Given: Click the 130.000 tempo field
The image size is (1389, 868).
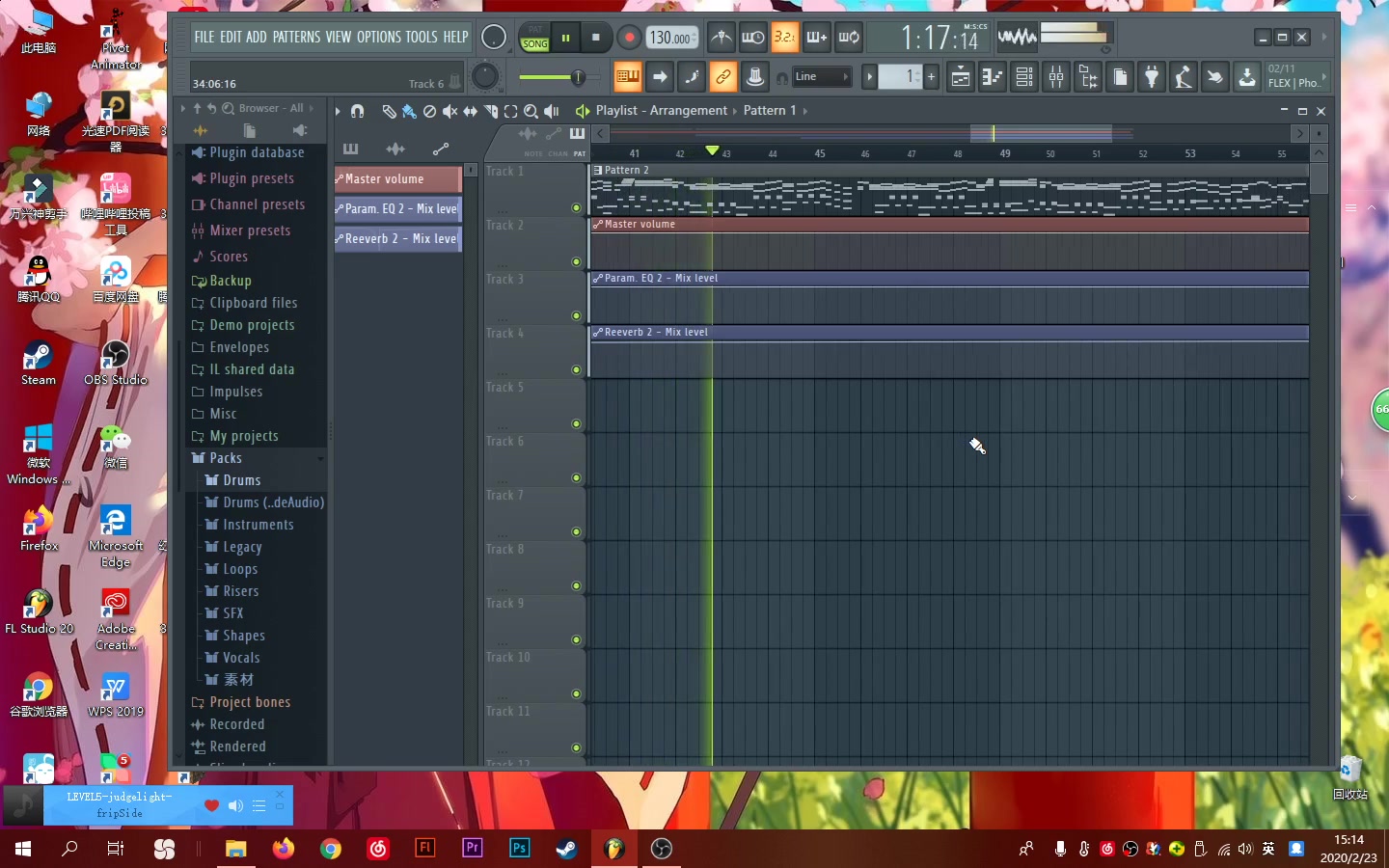Looking at the screenshot, I should pyautogui.click(x=671, y=38).
